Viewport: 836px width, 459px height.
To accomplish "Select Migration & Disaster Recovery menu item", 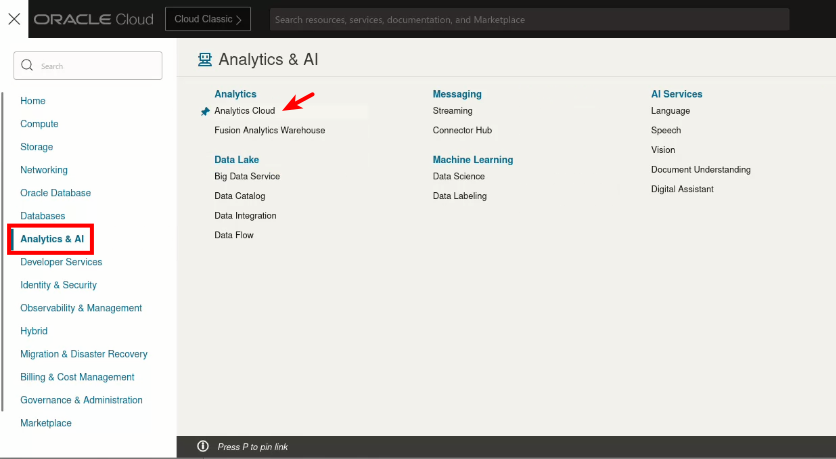I will (84, 353).
